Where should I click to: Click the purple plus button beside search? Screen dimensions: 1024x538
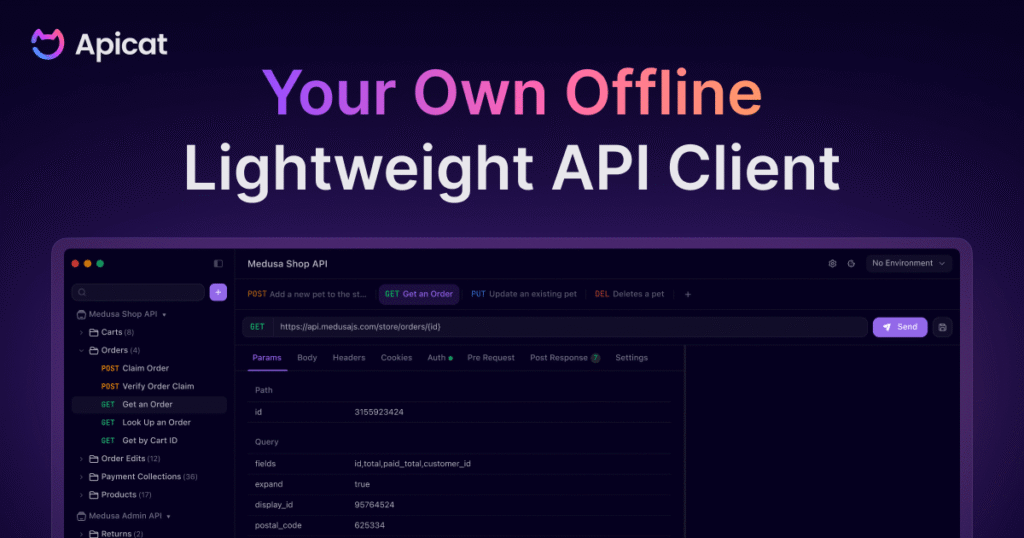point(218,292)
